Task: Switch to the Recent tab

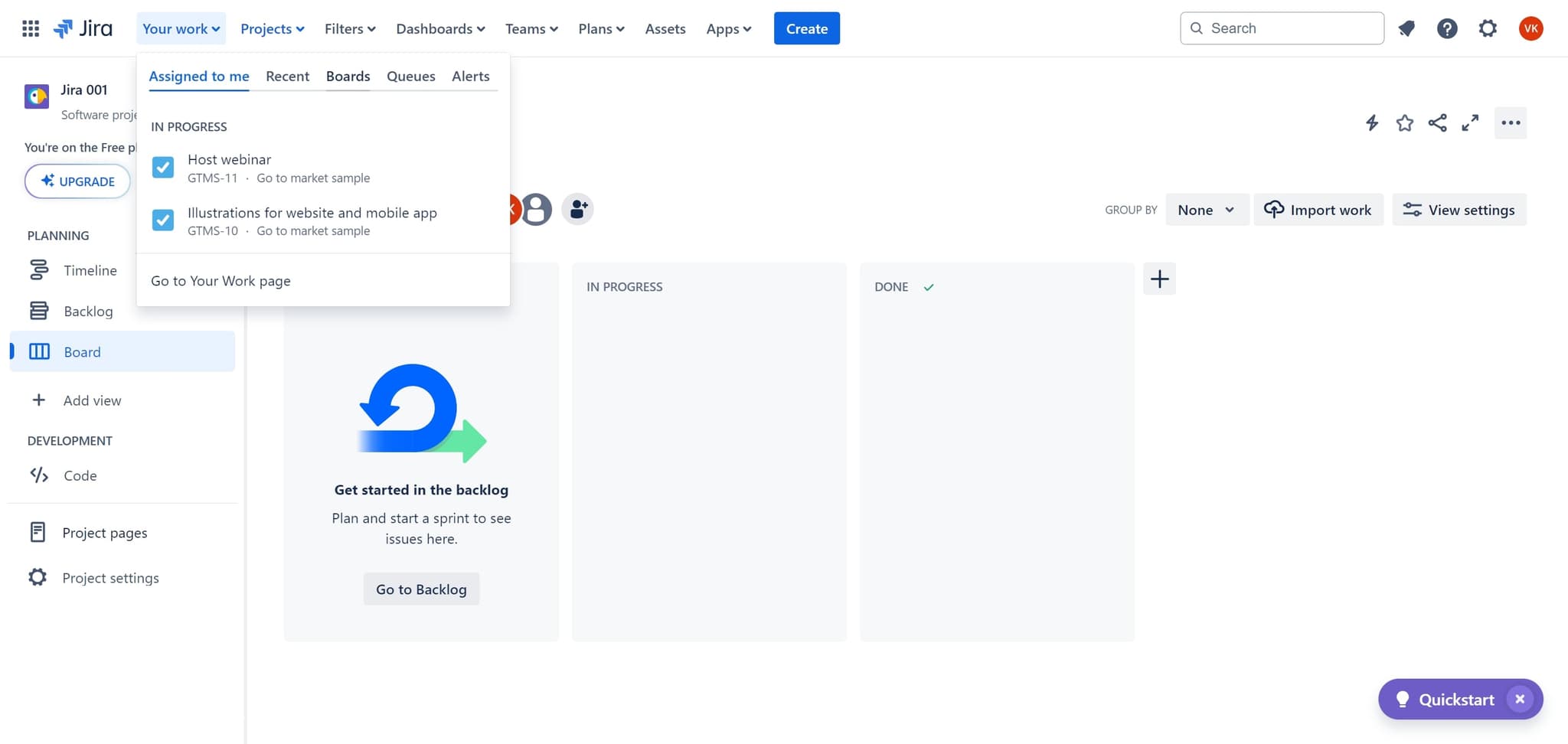Action: 287,77
